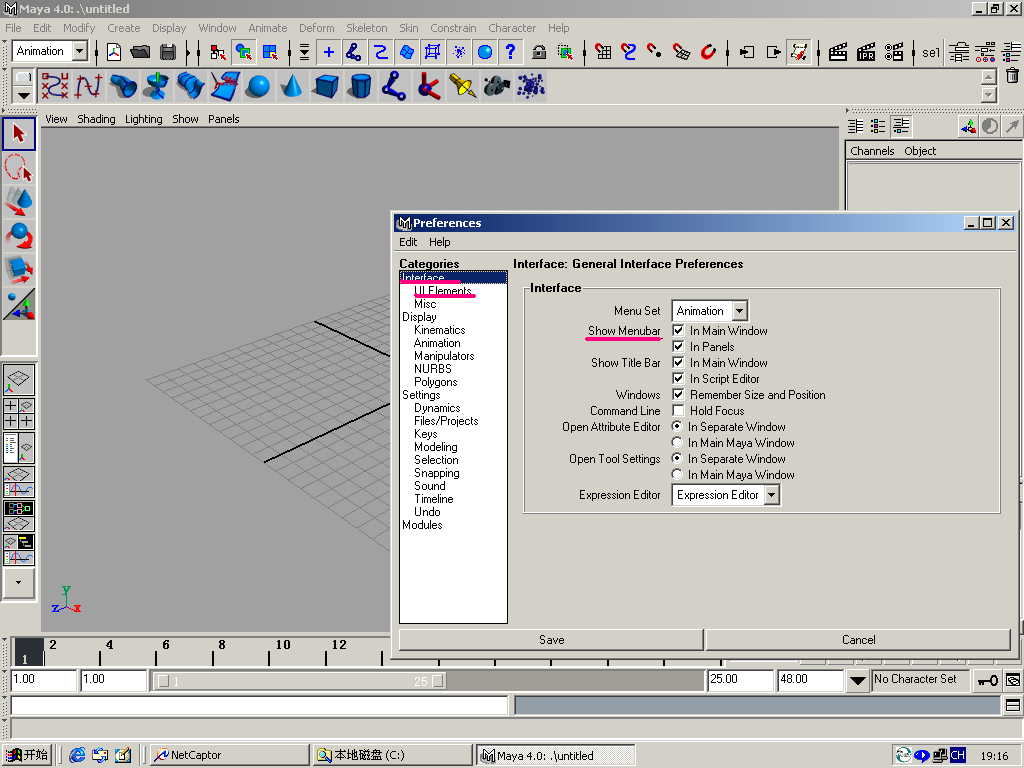Toggle Show Menubar In Main Window checkbox
The height and width of the screenshot is (768, 1024).
tap(679, 330)
